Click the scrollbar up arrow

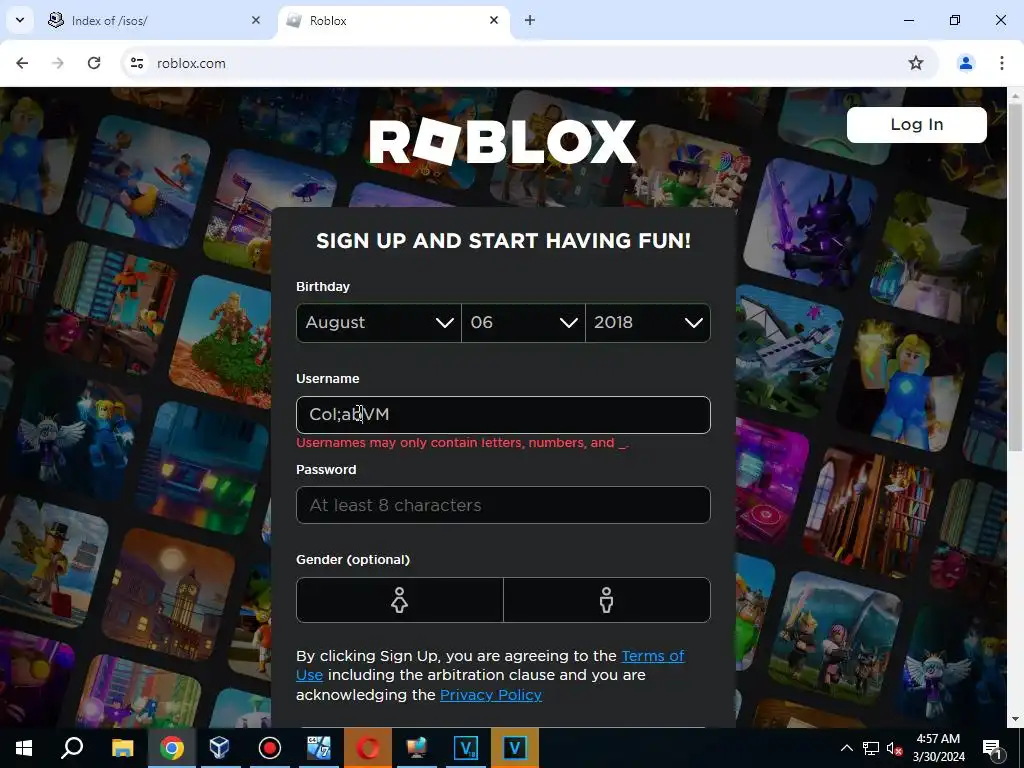[1015, 95]
